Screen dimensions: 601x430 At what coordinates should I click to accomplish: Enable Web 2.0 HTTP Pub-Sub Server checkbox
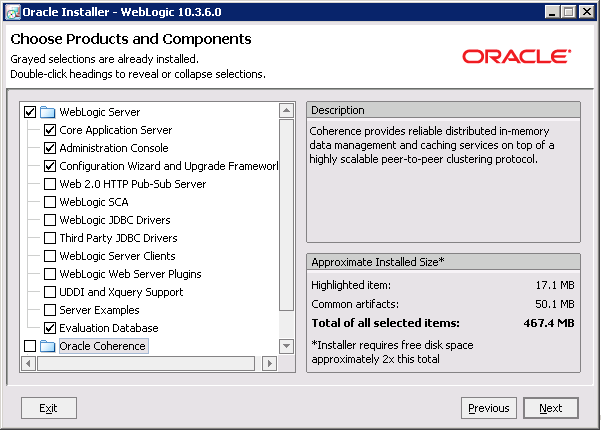click(x=50, y=184)
